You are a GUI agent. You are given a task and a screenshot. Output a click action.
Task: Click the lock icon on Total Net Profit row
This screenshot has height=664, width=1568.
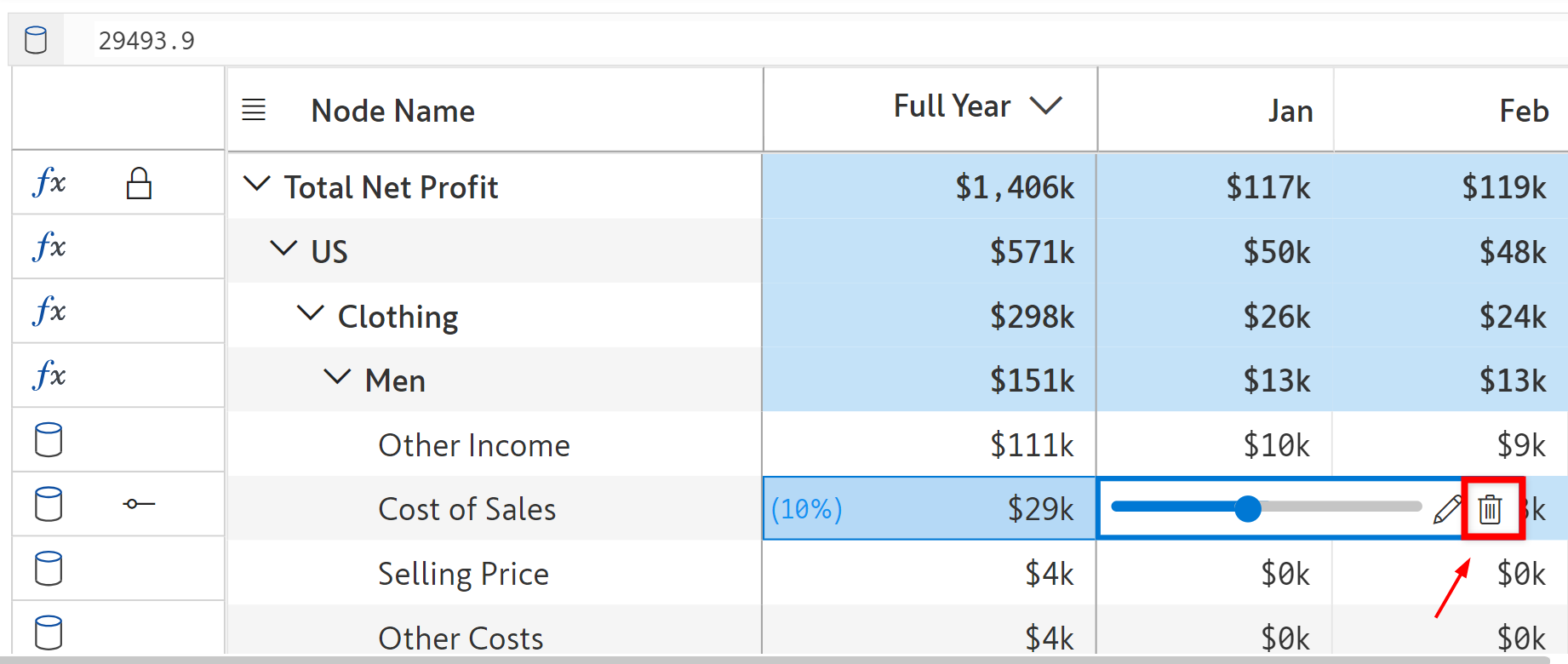139,183
